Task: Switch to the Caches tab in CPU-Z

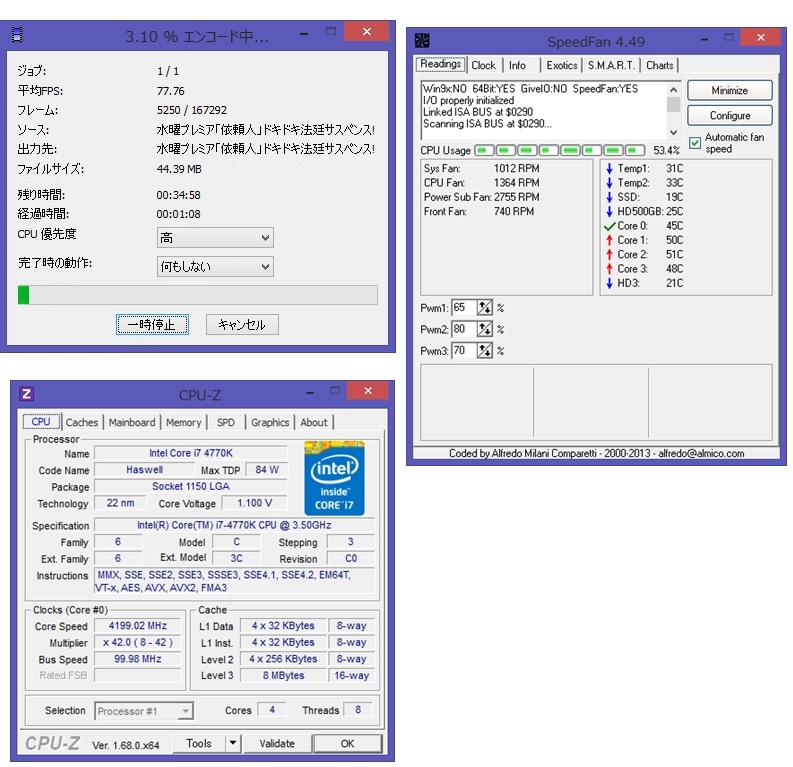Action: tap(81, 422)
